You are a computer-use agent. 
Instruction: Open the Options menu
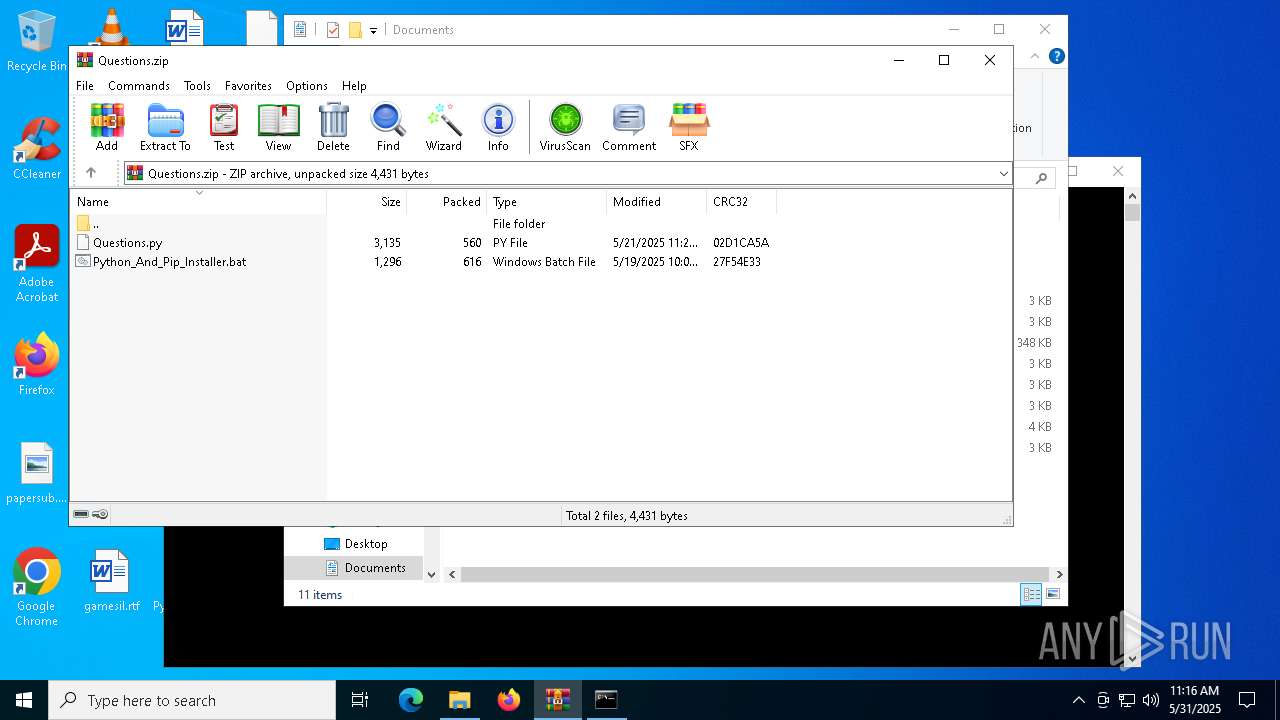(x=307, y=86)
